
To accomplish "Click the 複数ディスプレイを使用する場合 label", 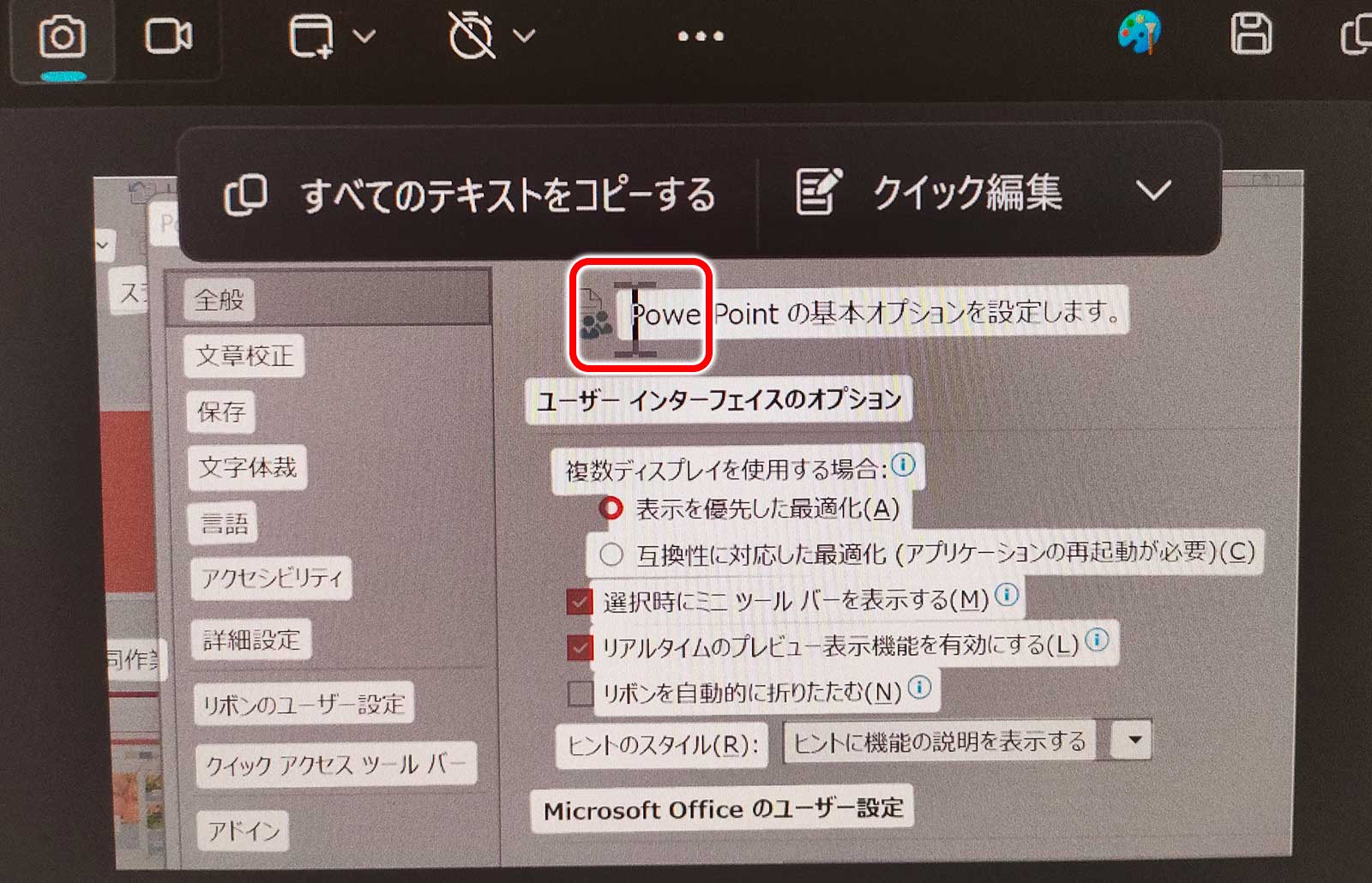I will pyautogui.click(x=725, y=469).
